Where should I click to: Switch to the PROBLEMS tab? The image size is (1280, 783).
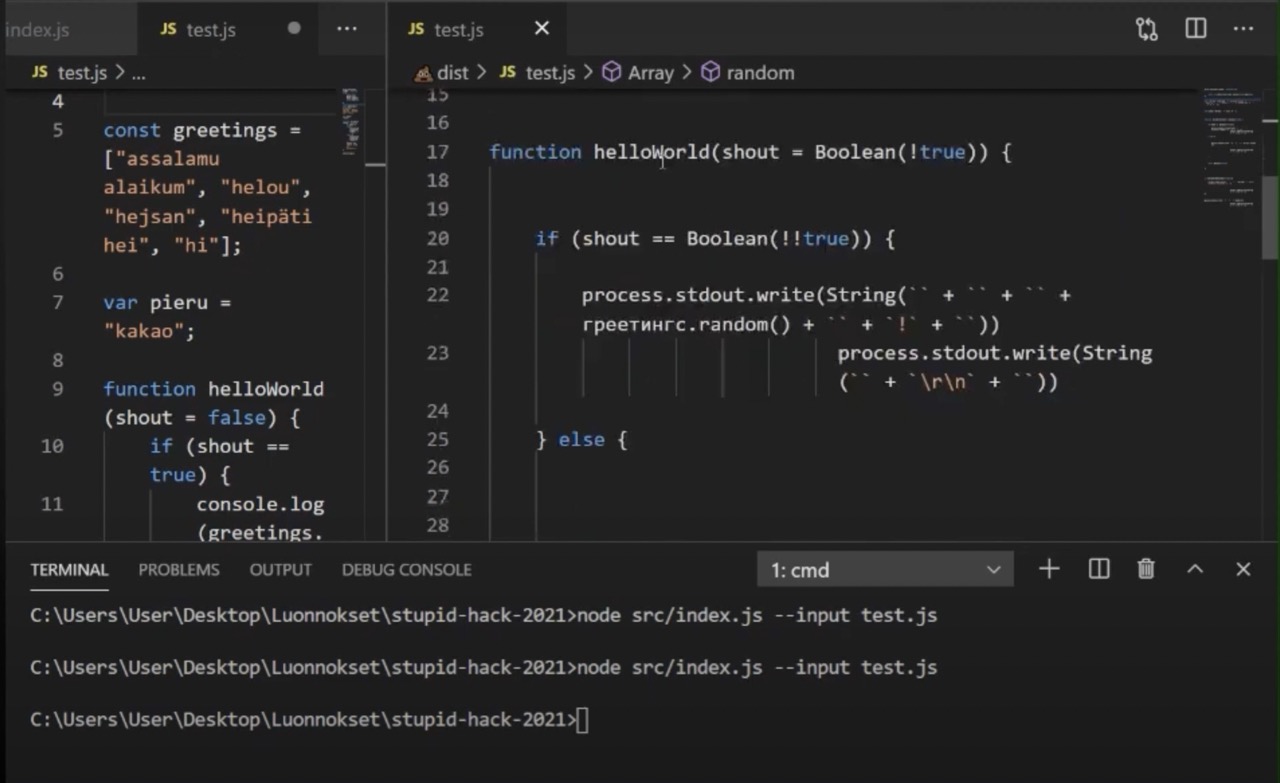coord(178,570)
